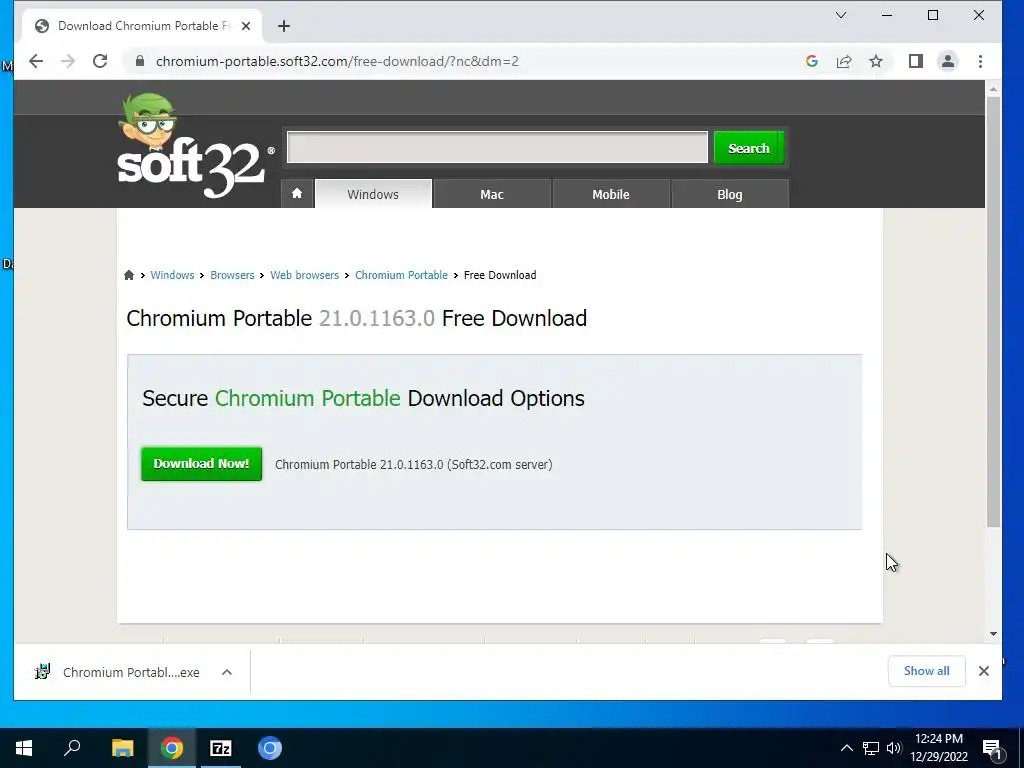1024x768 pixels.
Task: Click Show all downloads
Action: point(927,671)
